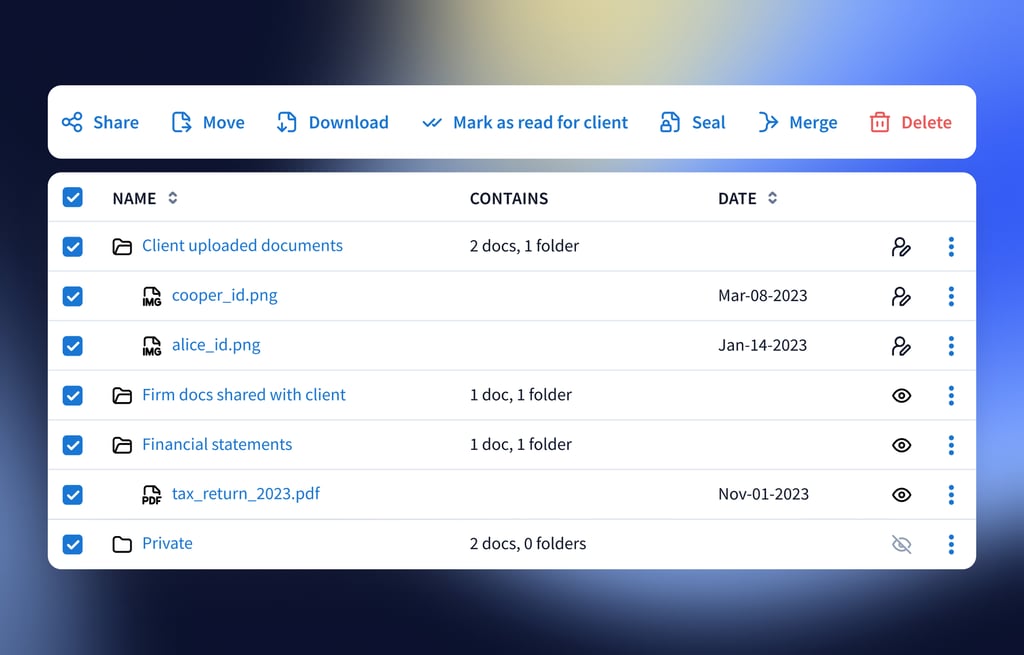Open the cooper_id.png file link

point(224,296)
